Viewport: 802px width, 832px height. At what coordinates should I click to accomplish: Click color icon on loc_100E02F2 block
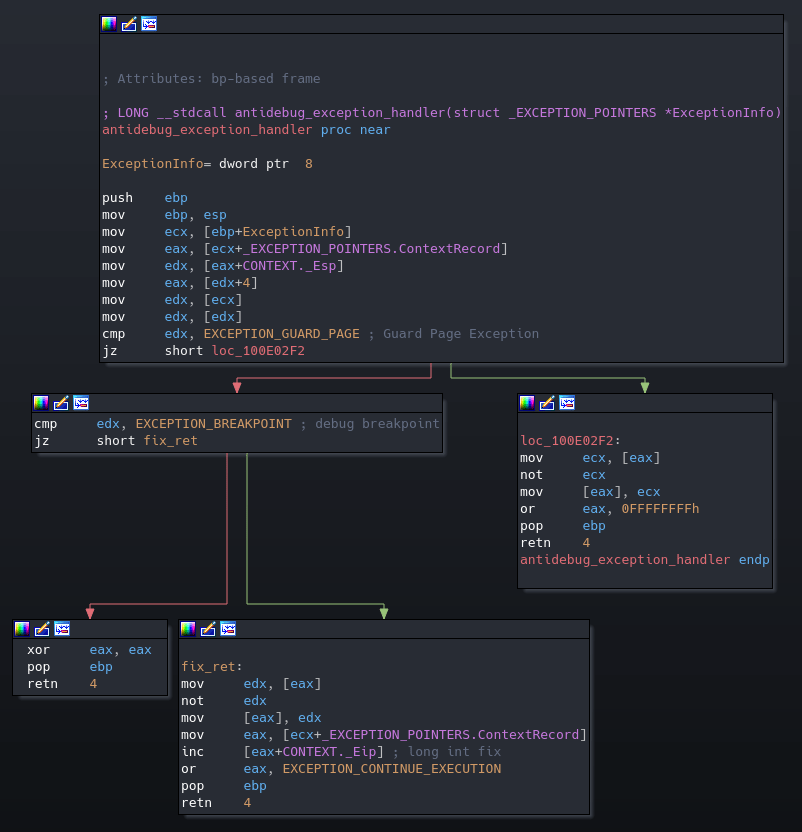(x=527, y=403)
